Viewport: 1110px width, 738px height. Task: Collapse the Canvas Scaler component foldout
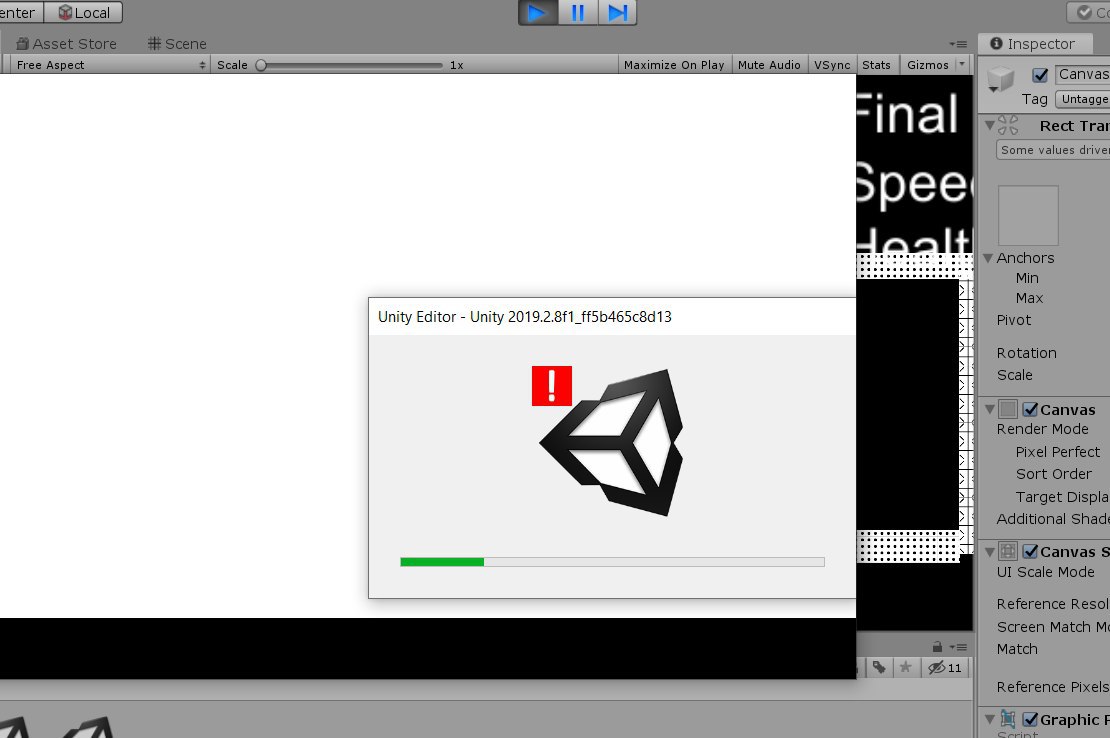[990, 551]
